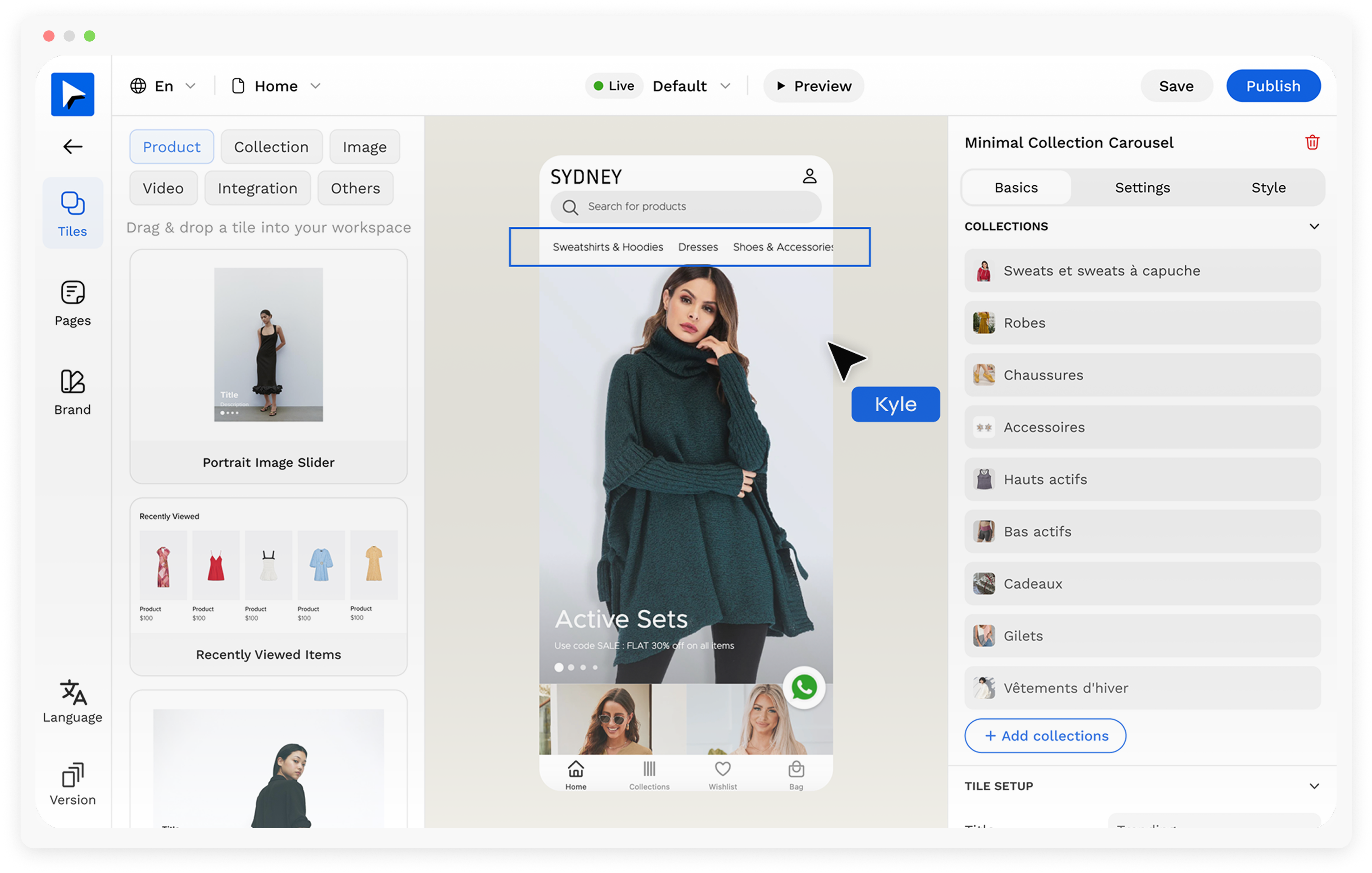Select the Collection tile category

click(x=271, y=147)
